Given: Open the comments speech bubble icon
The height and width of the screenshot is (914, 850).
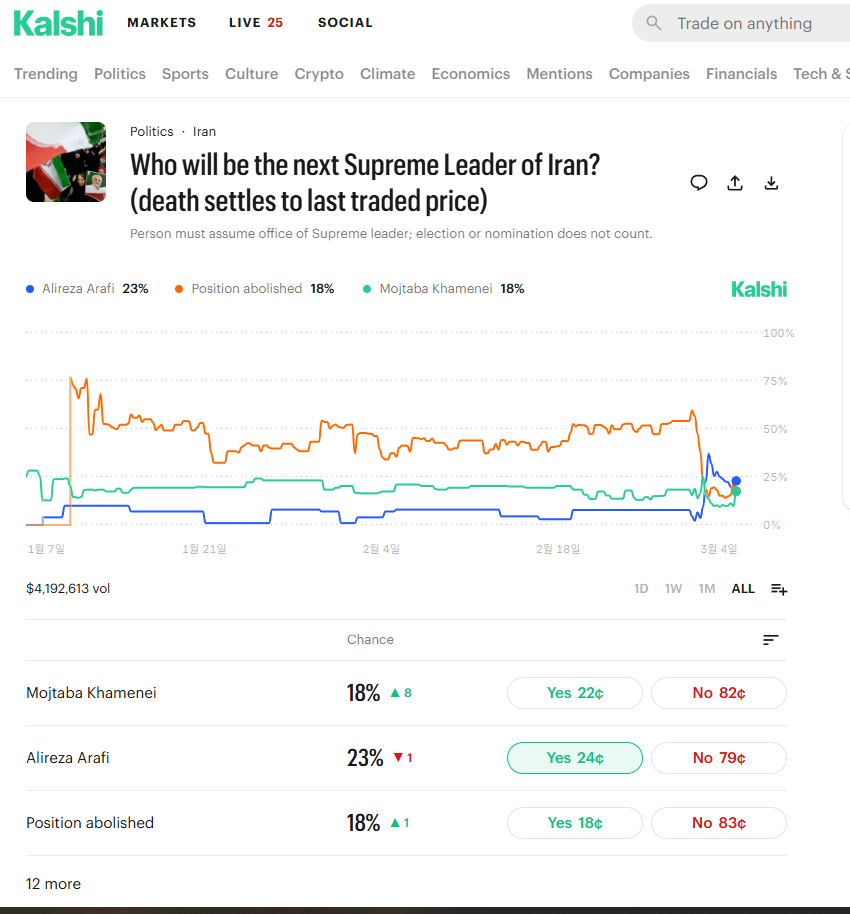Looking at the screenshot, I should tap(698, 183).
